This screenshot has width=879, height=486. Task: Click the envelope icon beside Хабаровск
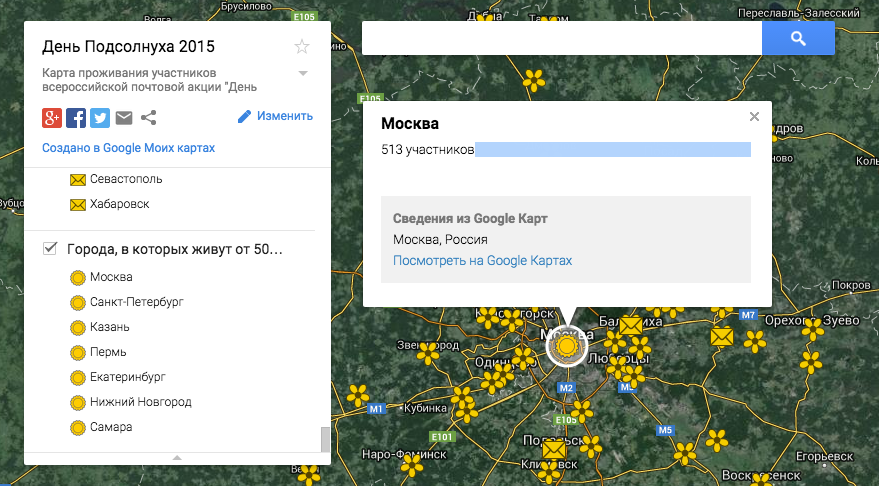coord(78,205)
